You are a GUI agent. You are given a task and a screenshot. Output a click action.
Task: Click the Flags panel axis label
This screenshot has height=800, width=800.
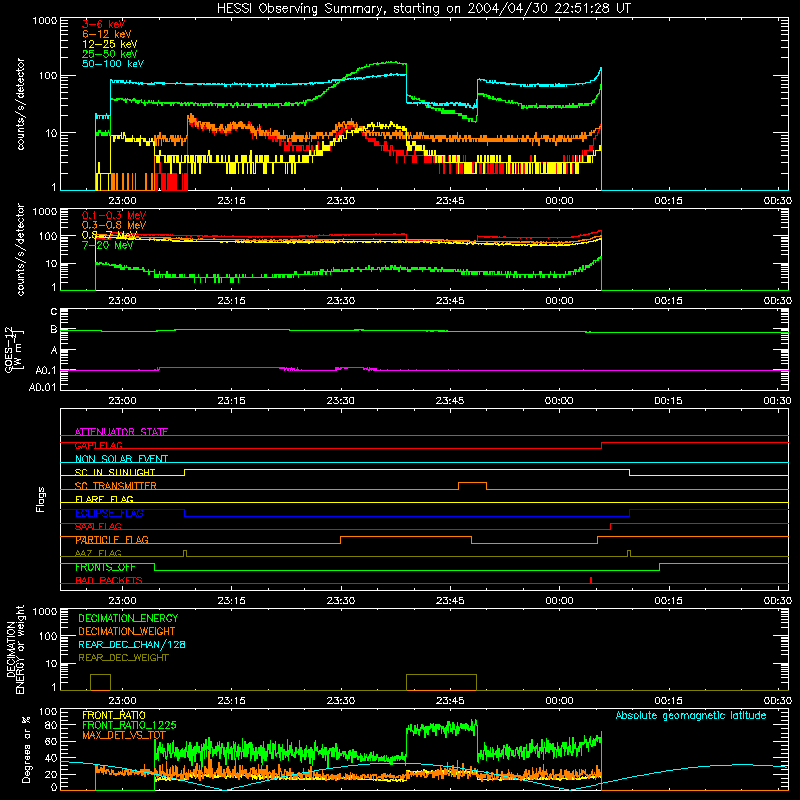[41, 499]
